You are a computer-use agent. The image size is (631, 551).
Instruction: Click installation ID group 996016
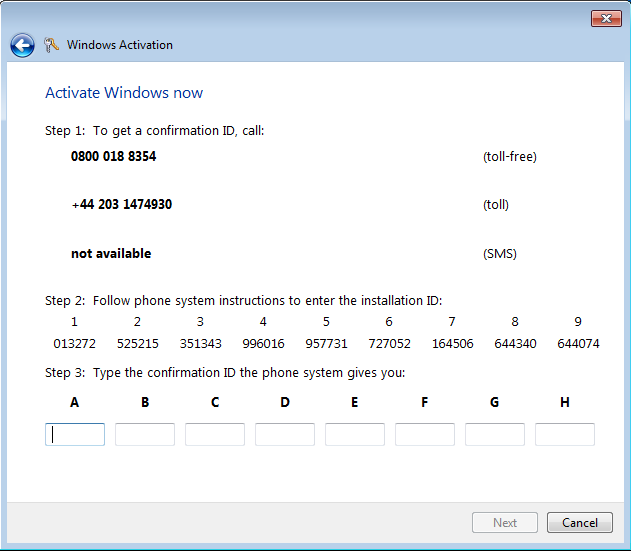263,344
